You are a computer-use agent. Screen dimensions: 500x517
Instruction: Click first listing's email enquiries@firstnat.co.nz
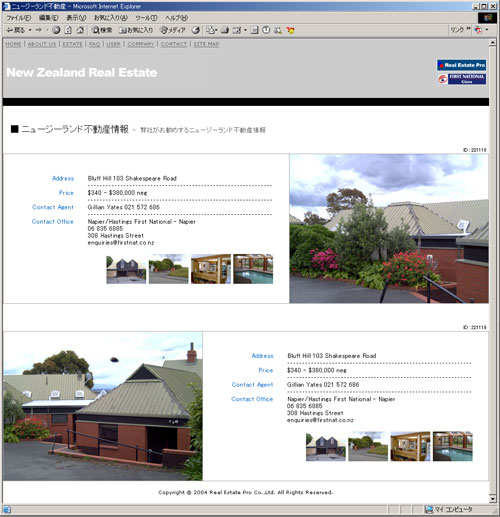click(121, 243)
